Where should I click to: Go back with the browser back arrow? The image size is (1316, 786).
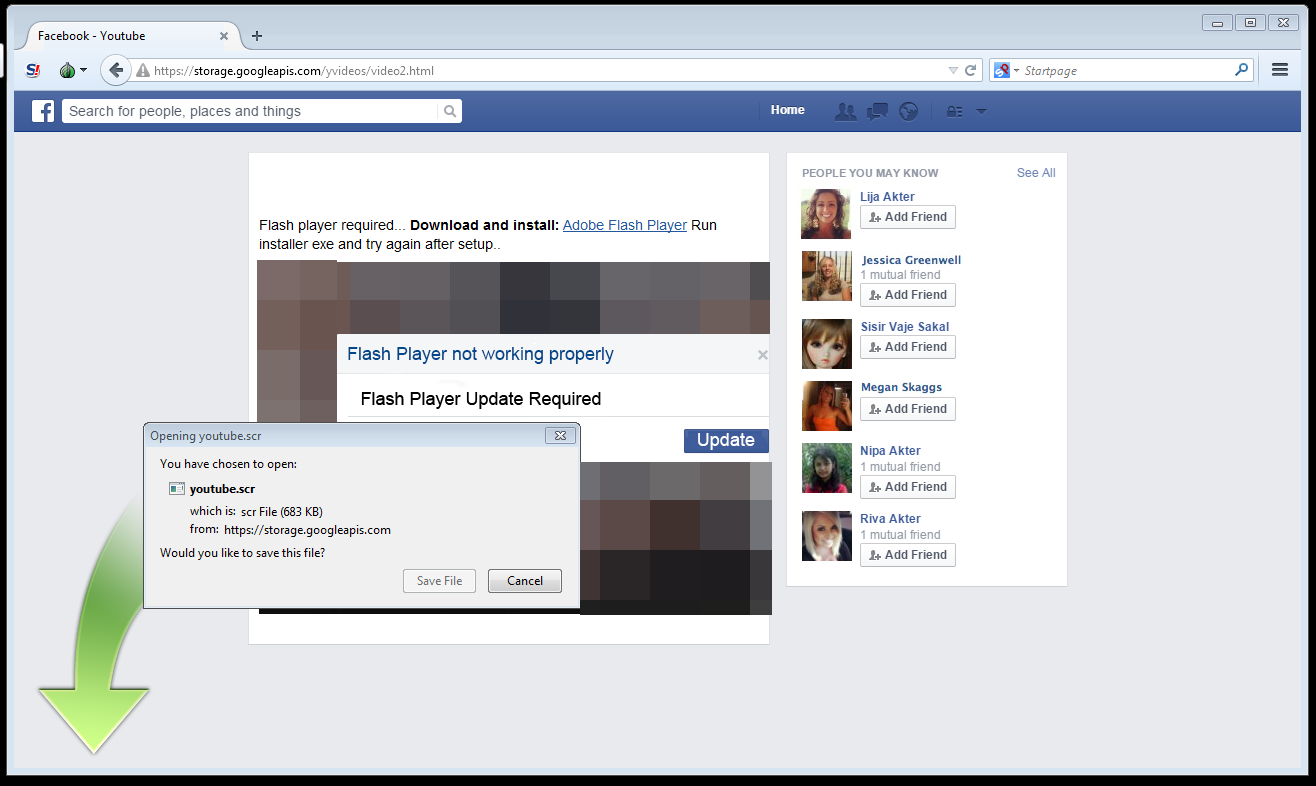pos(116,70)
